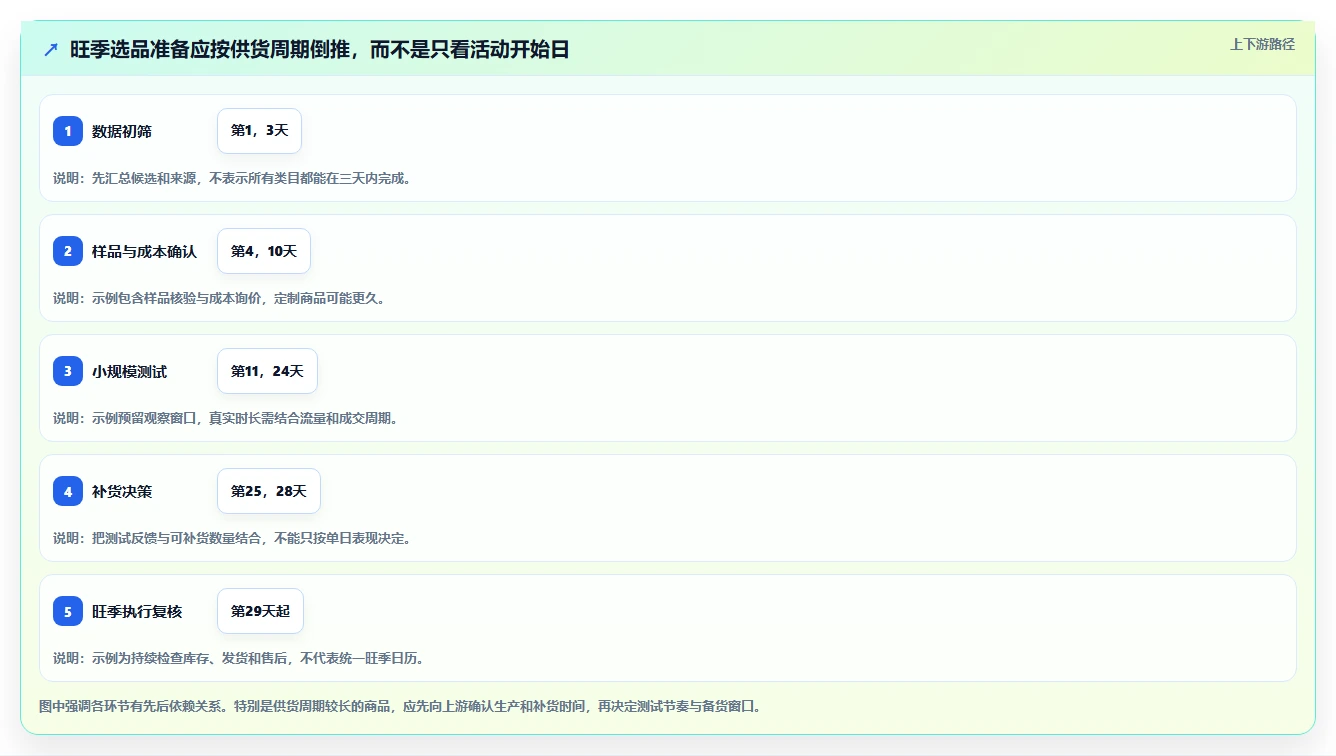
Task: Click step number badge 4
Action: (68, 491)
